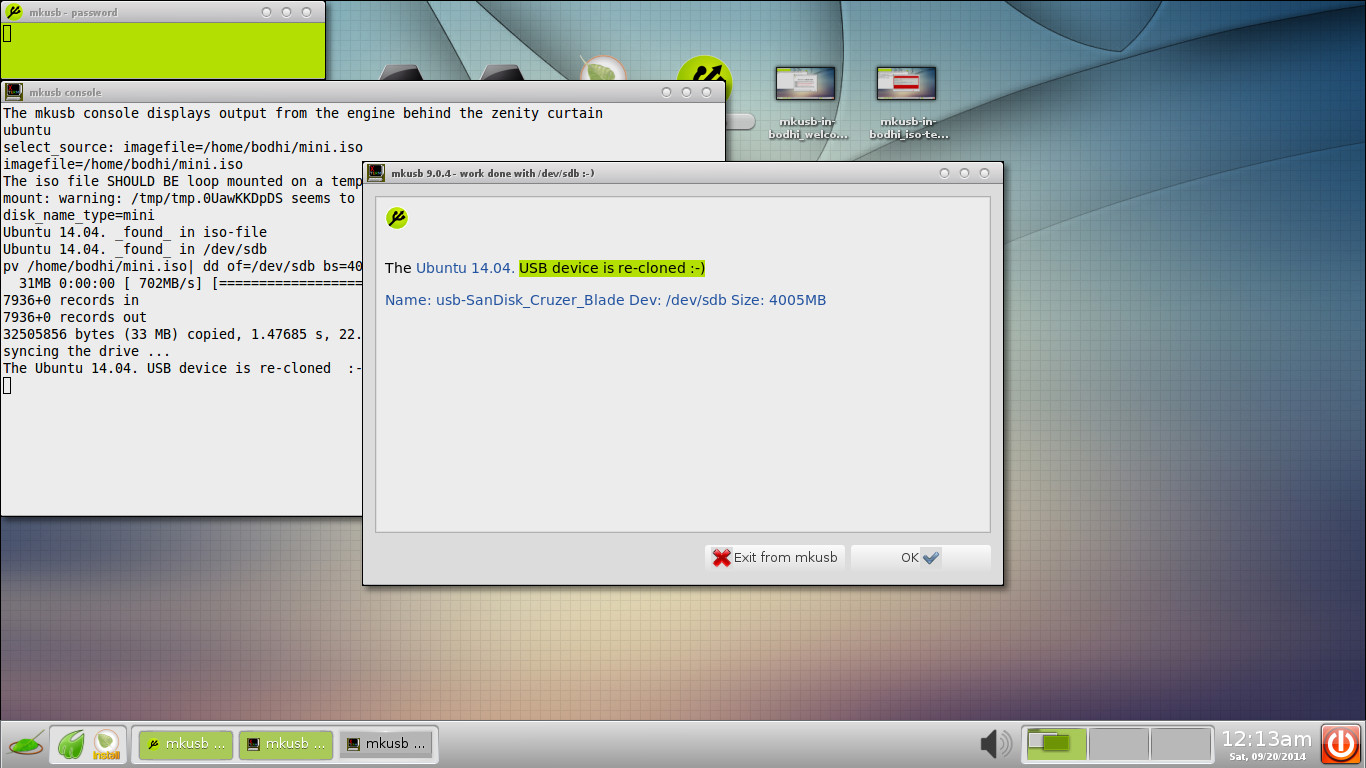Close the mkusb console via its rightmost title button
The height and width of the screenshot is (768, 1366).
(707, 92)
